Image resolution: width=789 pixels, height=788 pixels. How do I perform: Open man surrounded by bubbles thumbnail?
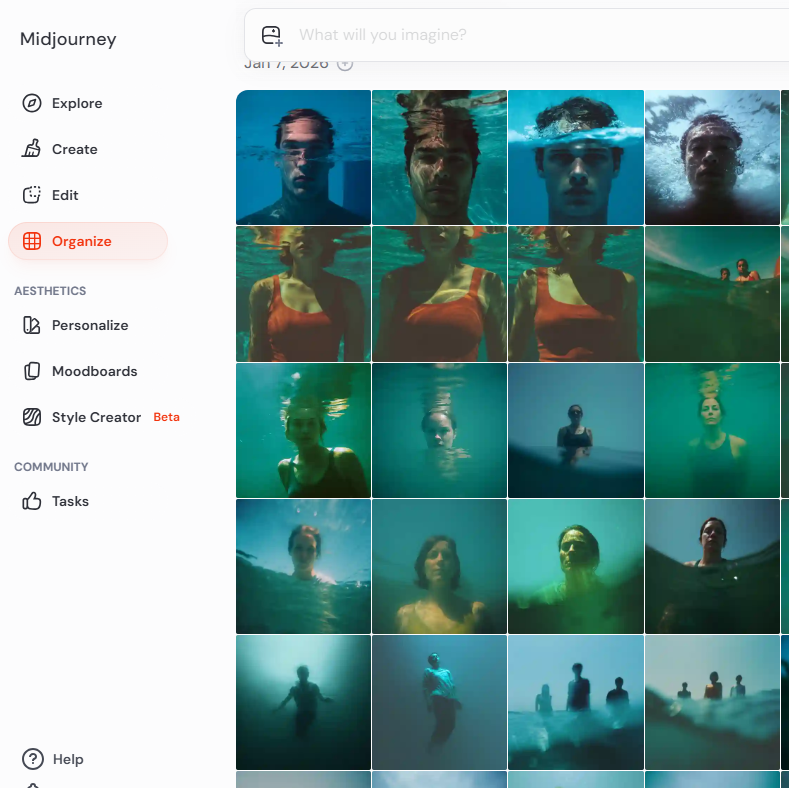pyautogui.click(x=712, y=157)
